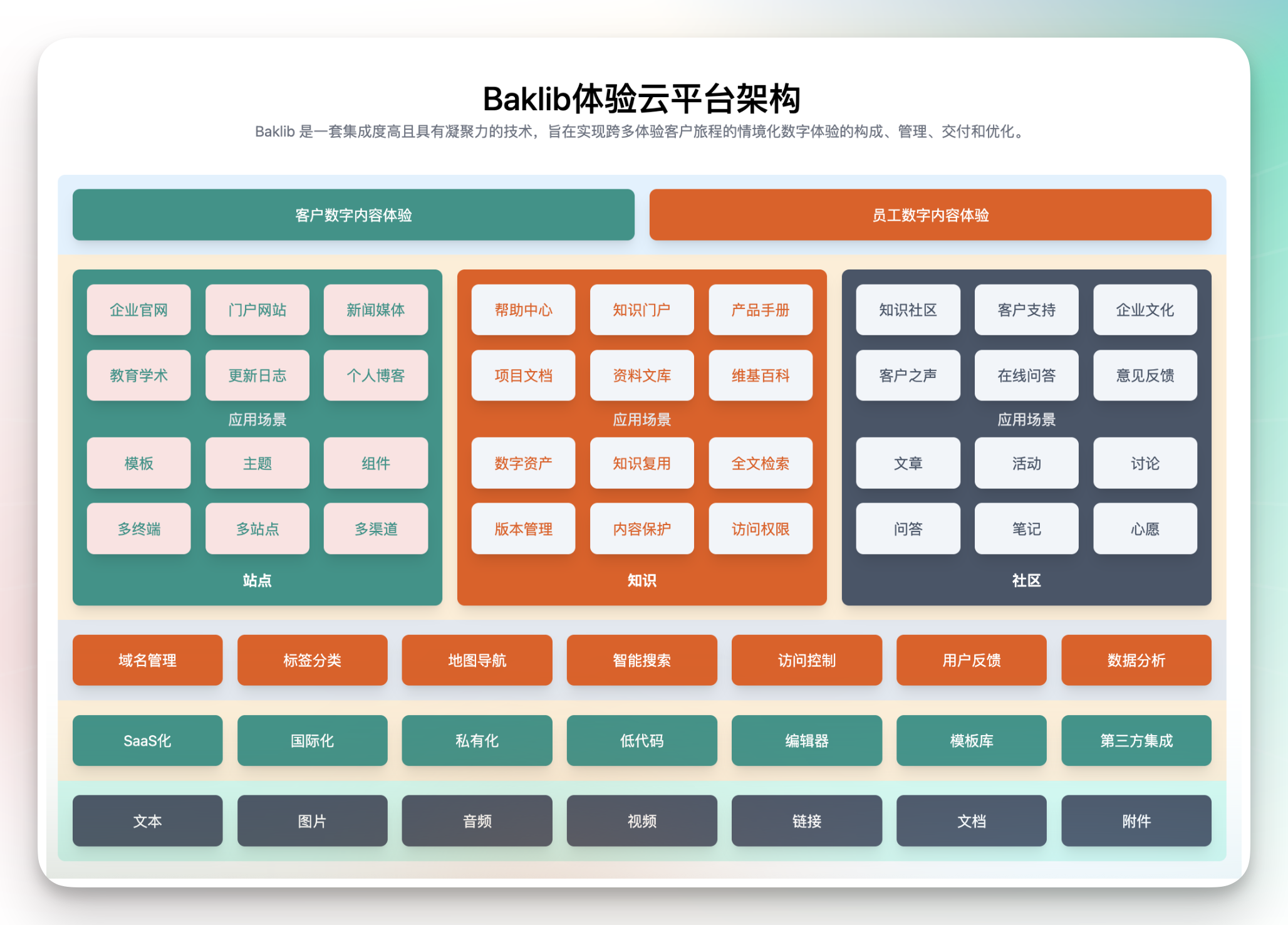Open the 私有化 button
The image size is (1288, 925).
pyautogui.click(x=477, y=741)
